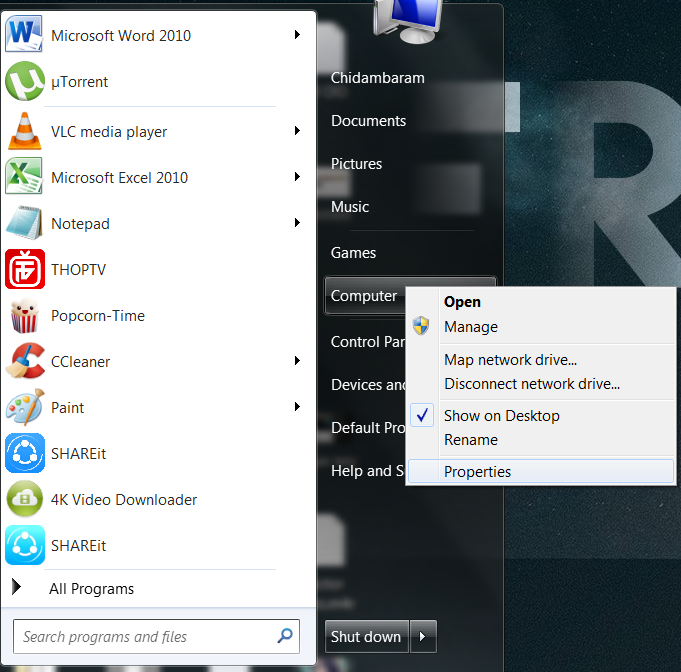681x672 pixels.
Task: Expand Paint jump list arrow
Action: pyautogui.click(x=298, y=407)
